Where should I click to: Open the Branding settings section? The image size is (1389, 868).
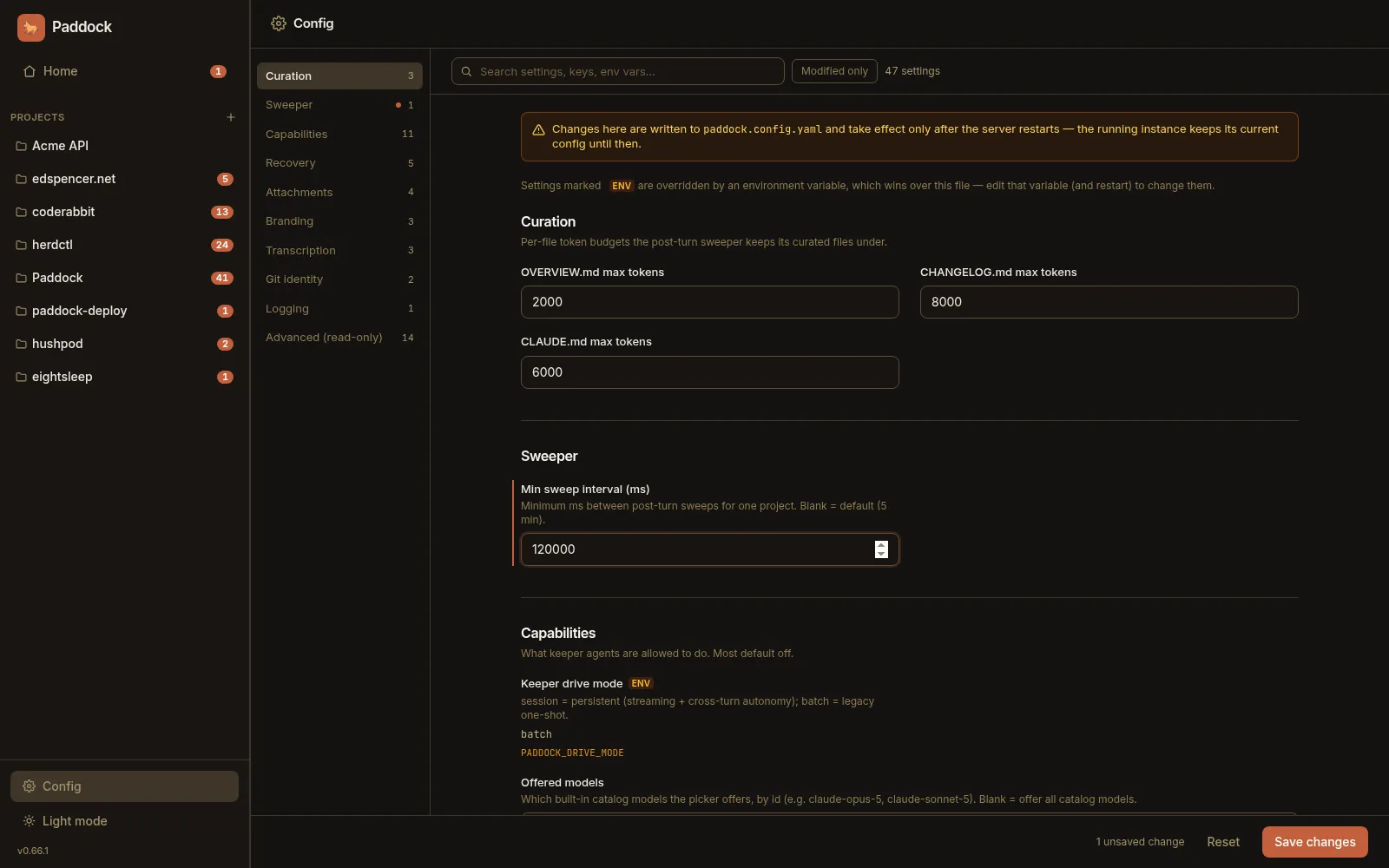[339, 221]
